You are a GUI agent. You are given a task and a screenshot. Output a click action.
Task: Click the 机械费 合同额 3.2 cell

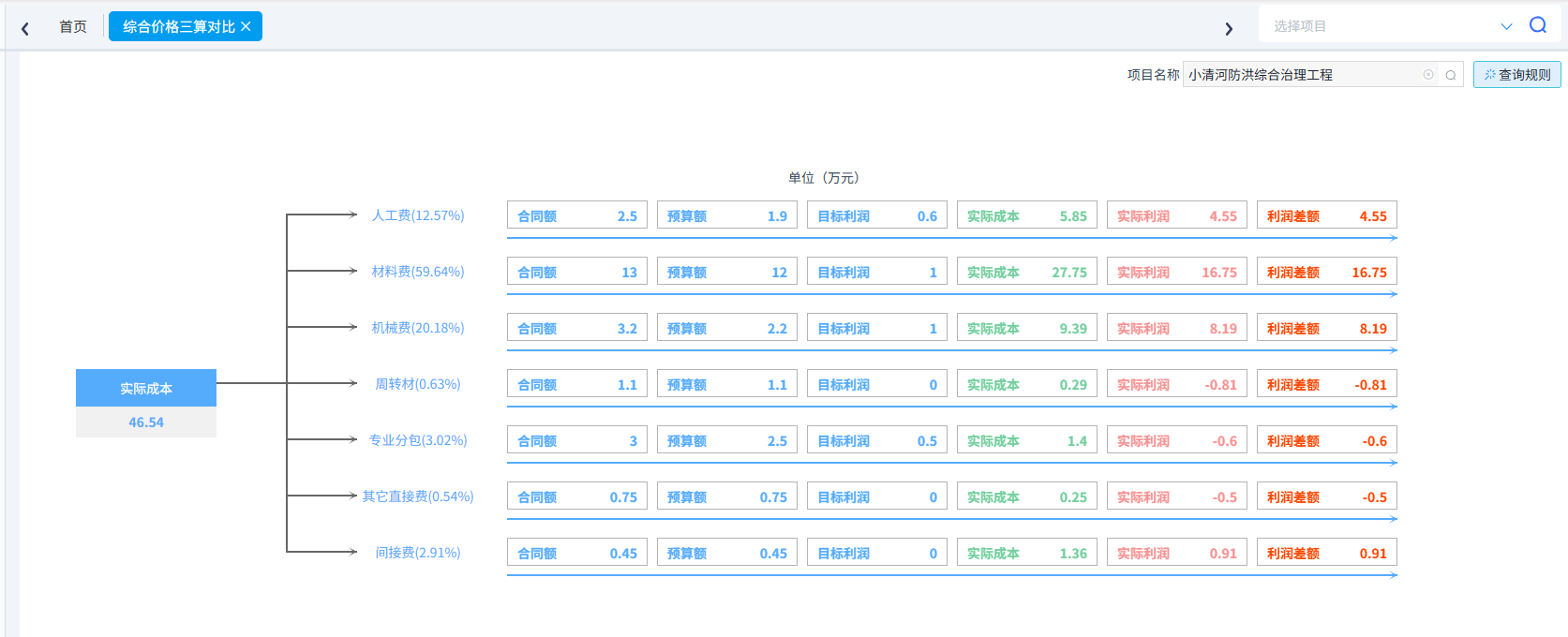tap(577, 328)
